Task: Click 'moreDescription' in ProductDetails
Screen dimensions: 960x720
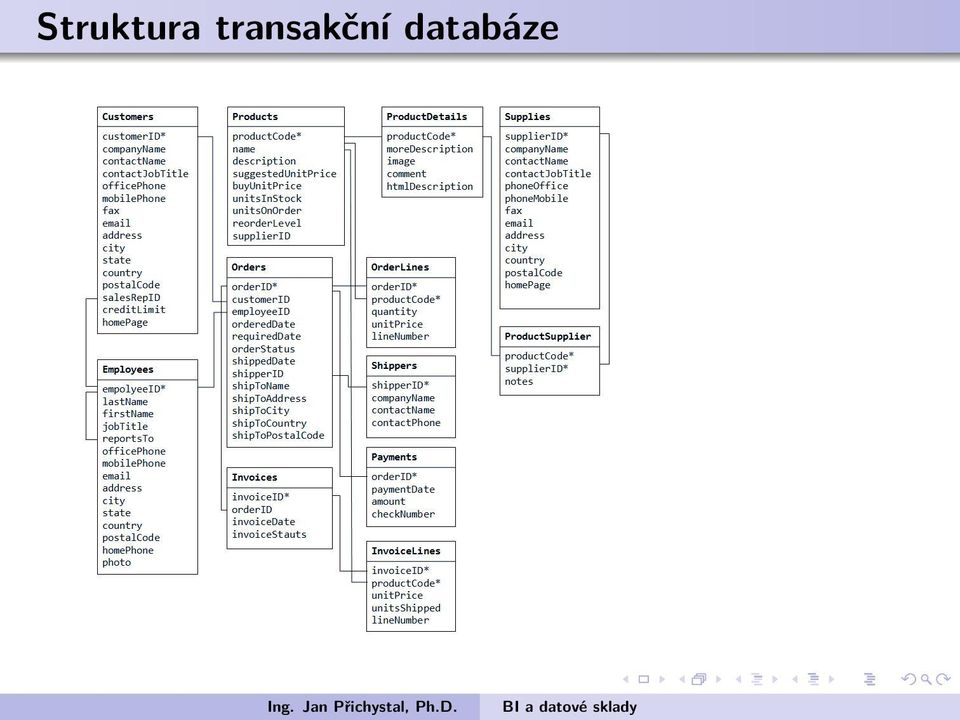Action: click(430, 149)
